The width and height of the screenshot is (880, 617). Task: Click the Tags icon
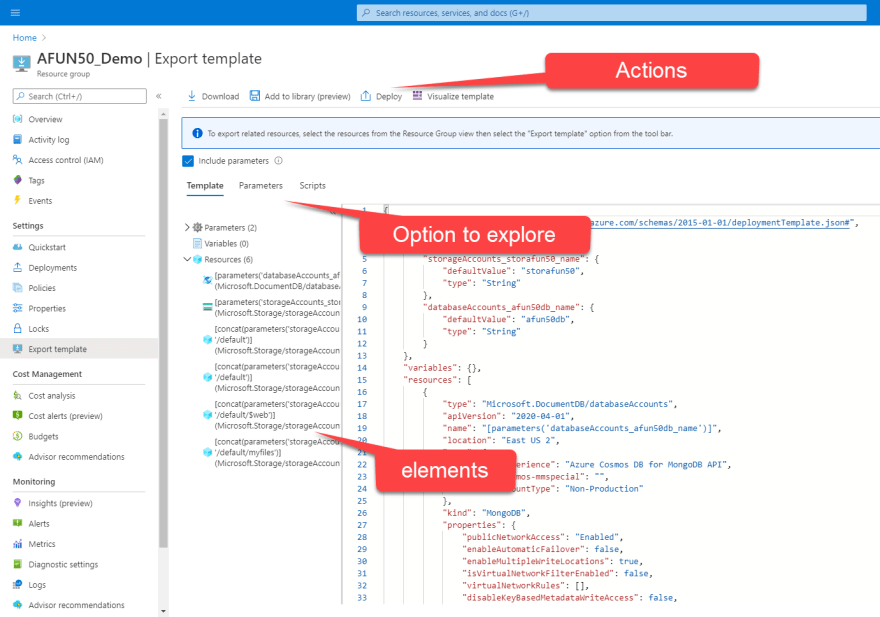coord(17,180)
